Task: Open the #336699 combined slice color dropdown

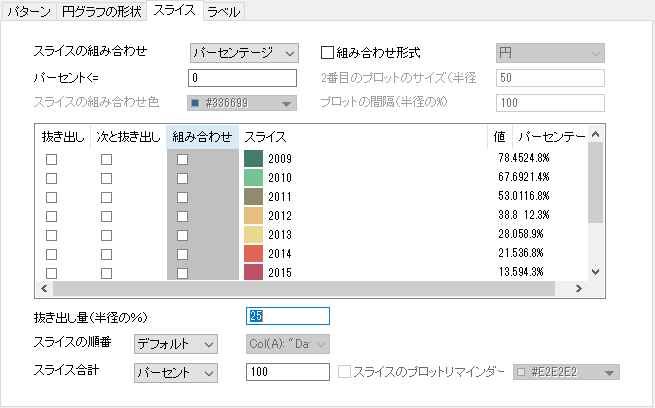Action: point(242,103)
